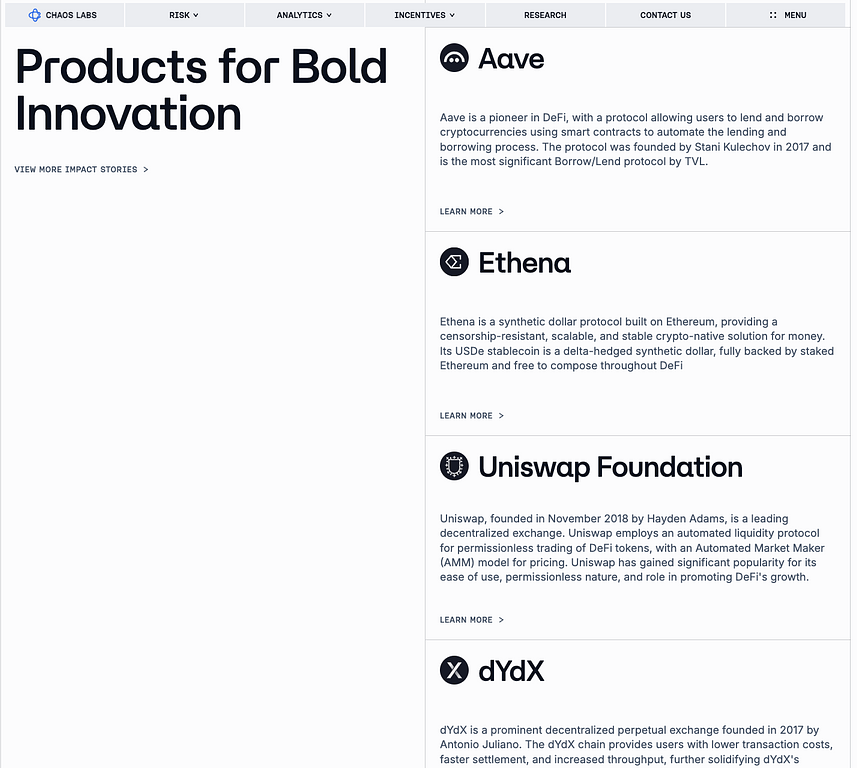Expand the Analytics dropdown menu
857x768 pixels.
(x=304, y=15)
